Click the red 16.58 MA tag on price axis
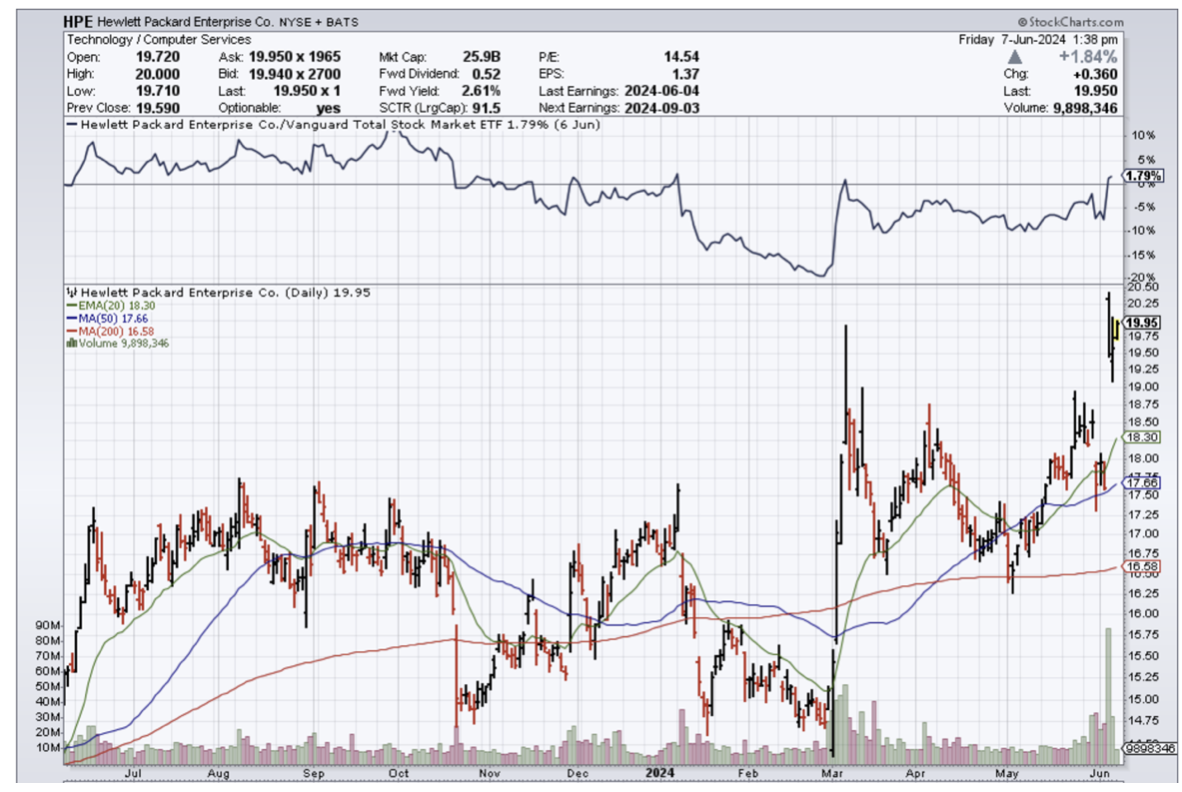 coord(1141,566)
